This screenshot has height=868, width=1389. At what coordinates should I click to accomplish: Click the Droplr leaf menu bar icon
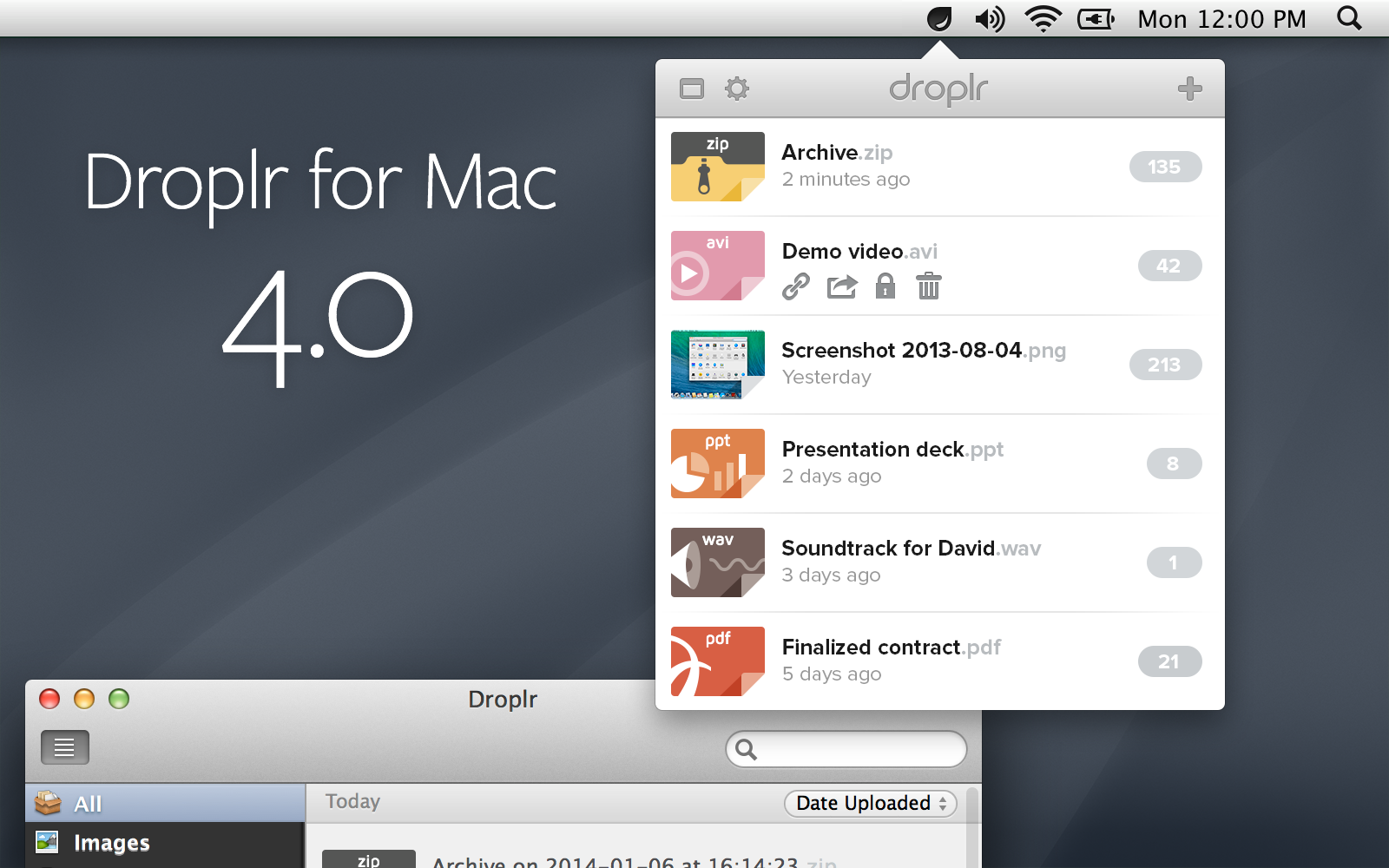click(939, 18)
